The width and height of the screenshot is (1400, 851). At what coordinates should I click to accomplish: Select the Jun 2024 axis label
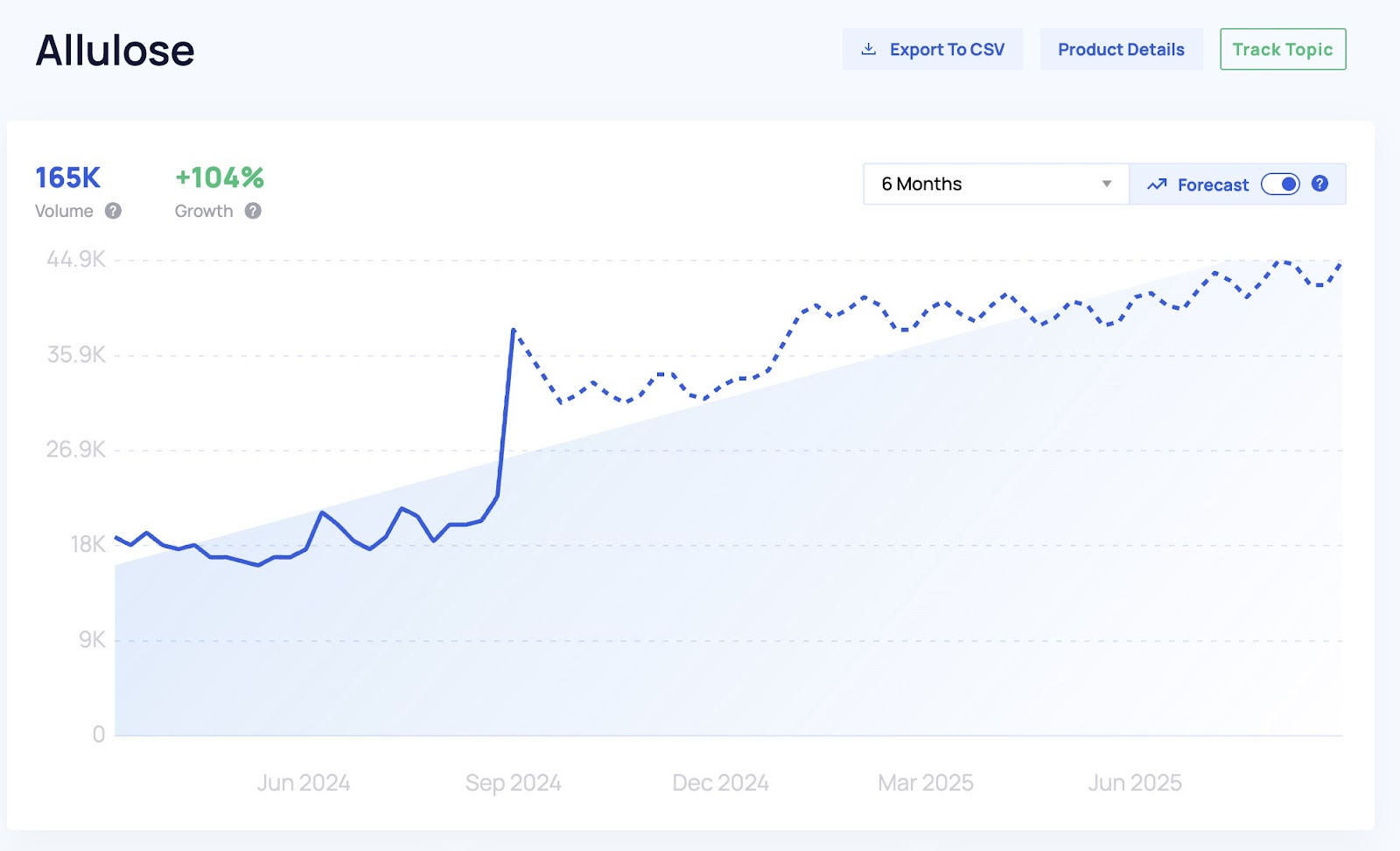coord(304,783)
